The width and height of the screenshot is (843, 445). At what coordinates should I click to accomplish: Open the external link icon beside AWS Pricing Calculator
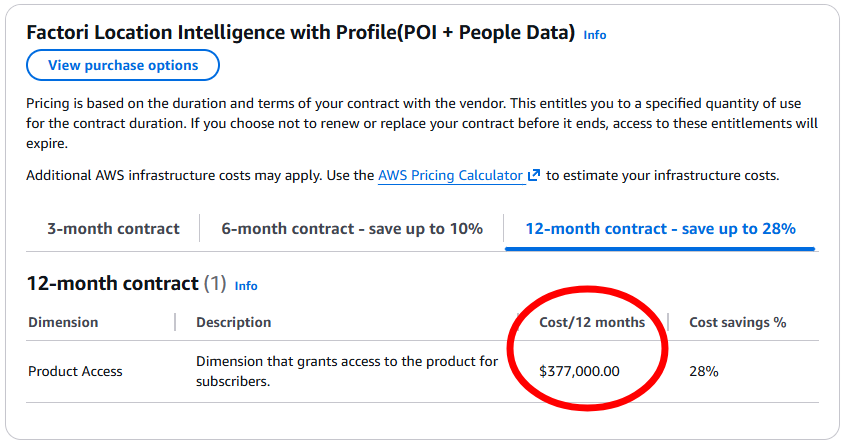coord(534,175)
